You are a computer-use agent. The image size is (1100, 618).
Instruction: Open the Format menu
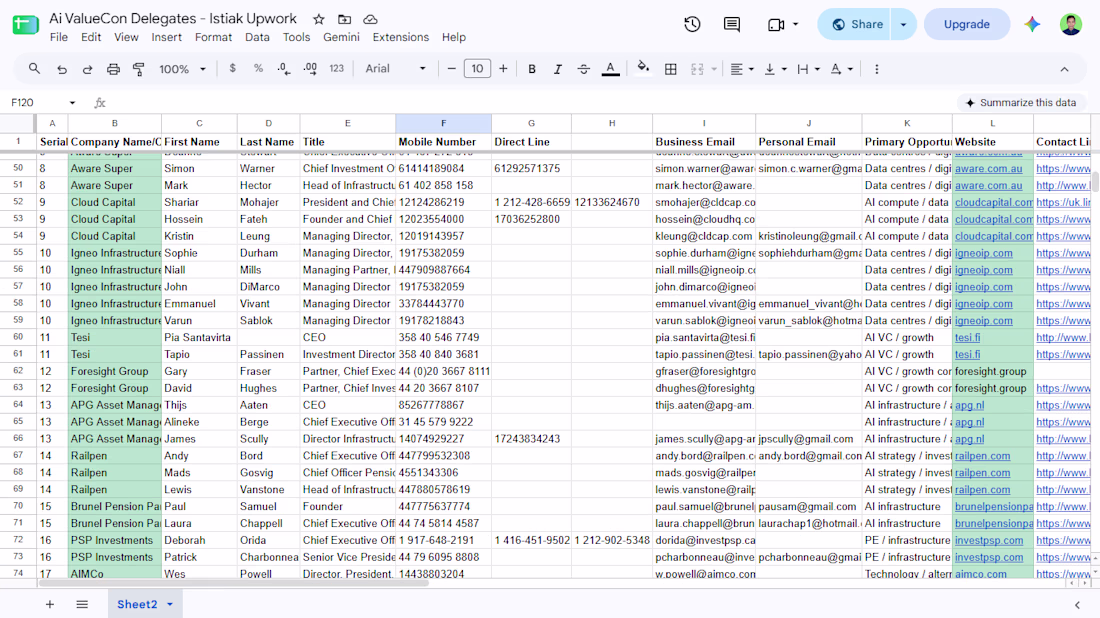pos(213,37)
